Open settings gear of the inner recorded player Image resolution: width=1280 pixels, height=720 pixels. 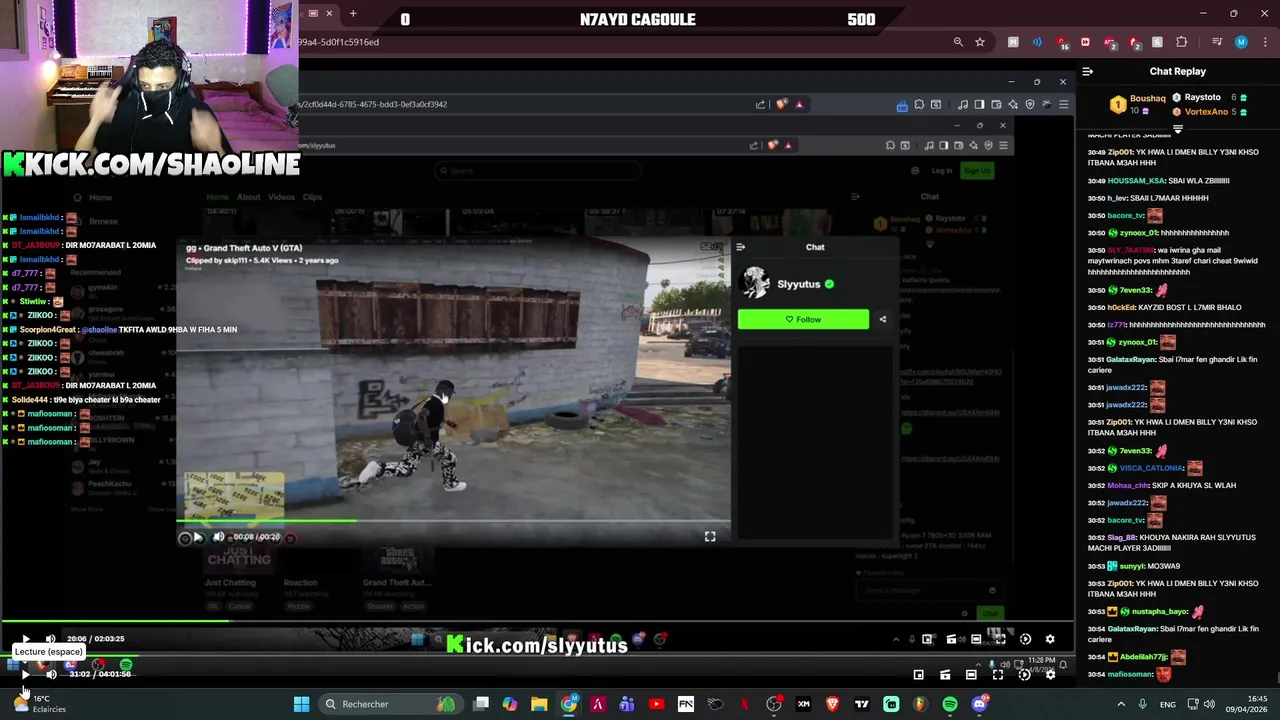click(x=1050, y=639)
